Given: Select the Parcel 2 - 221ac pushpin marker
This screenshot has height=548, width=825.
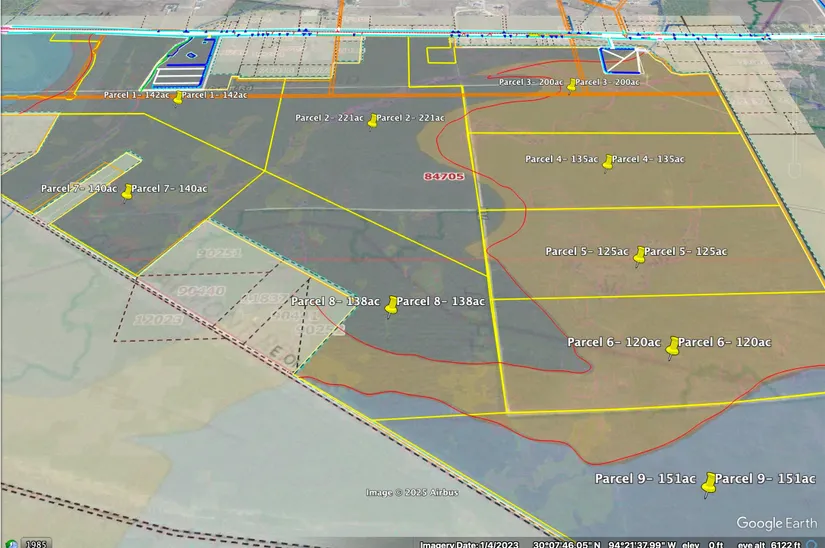Looking at the screenshot, I should coord(373,120).
